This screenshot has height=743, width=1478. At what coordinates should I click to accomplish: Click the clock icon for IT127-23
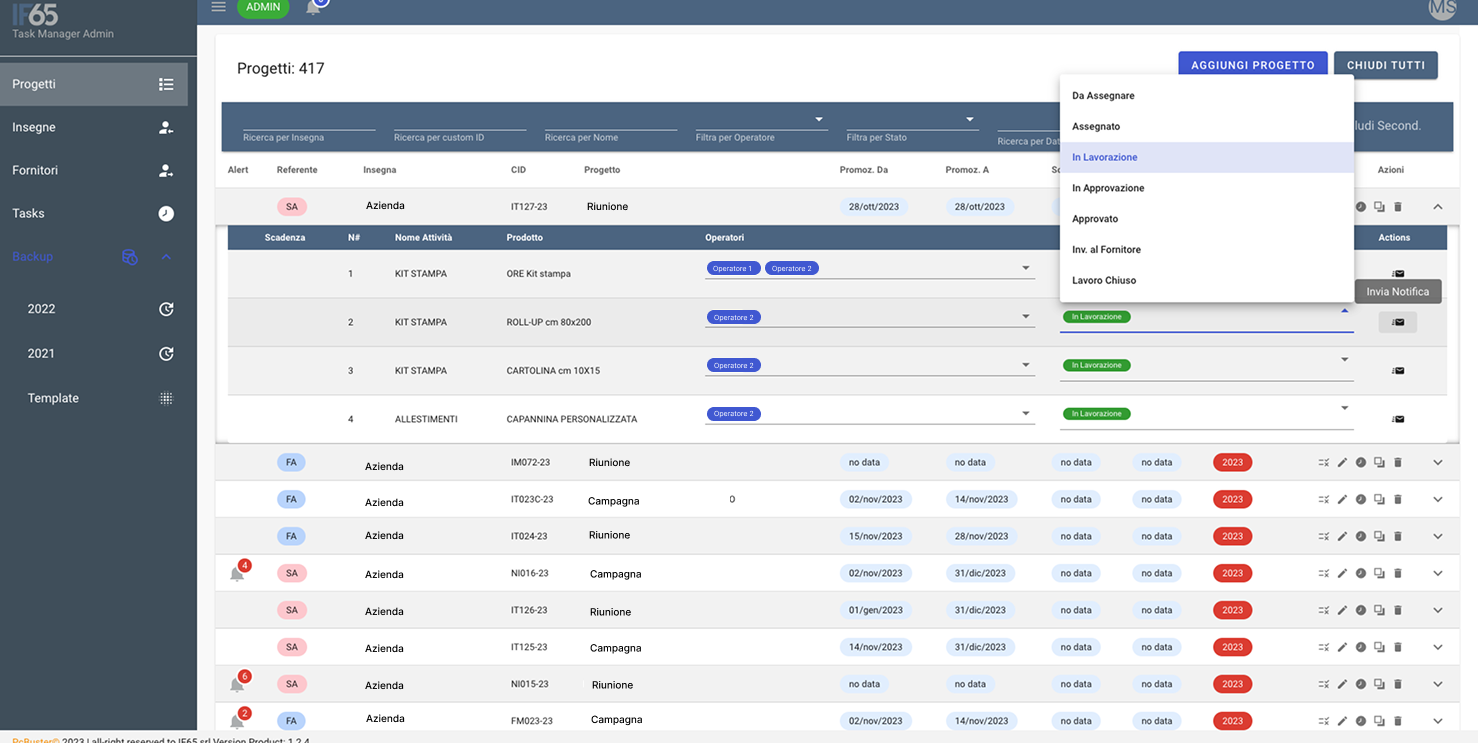[x=1360, y=207]
